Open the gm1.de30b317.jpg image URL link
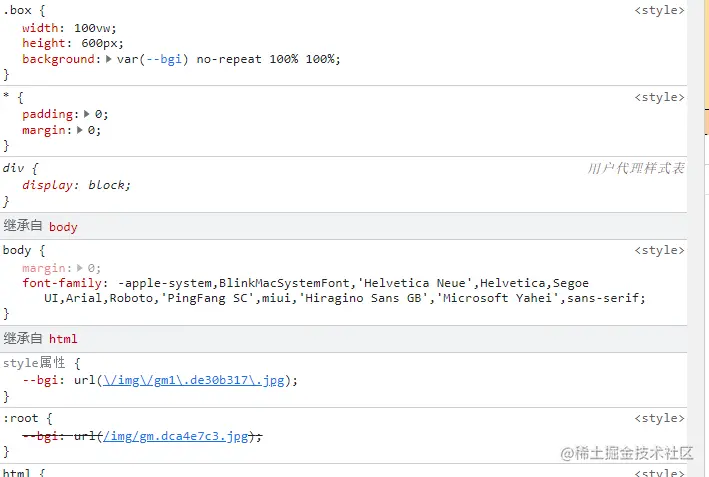This screenshot has height=477, width=709. 194,380
